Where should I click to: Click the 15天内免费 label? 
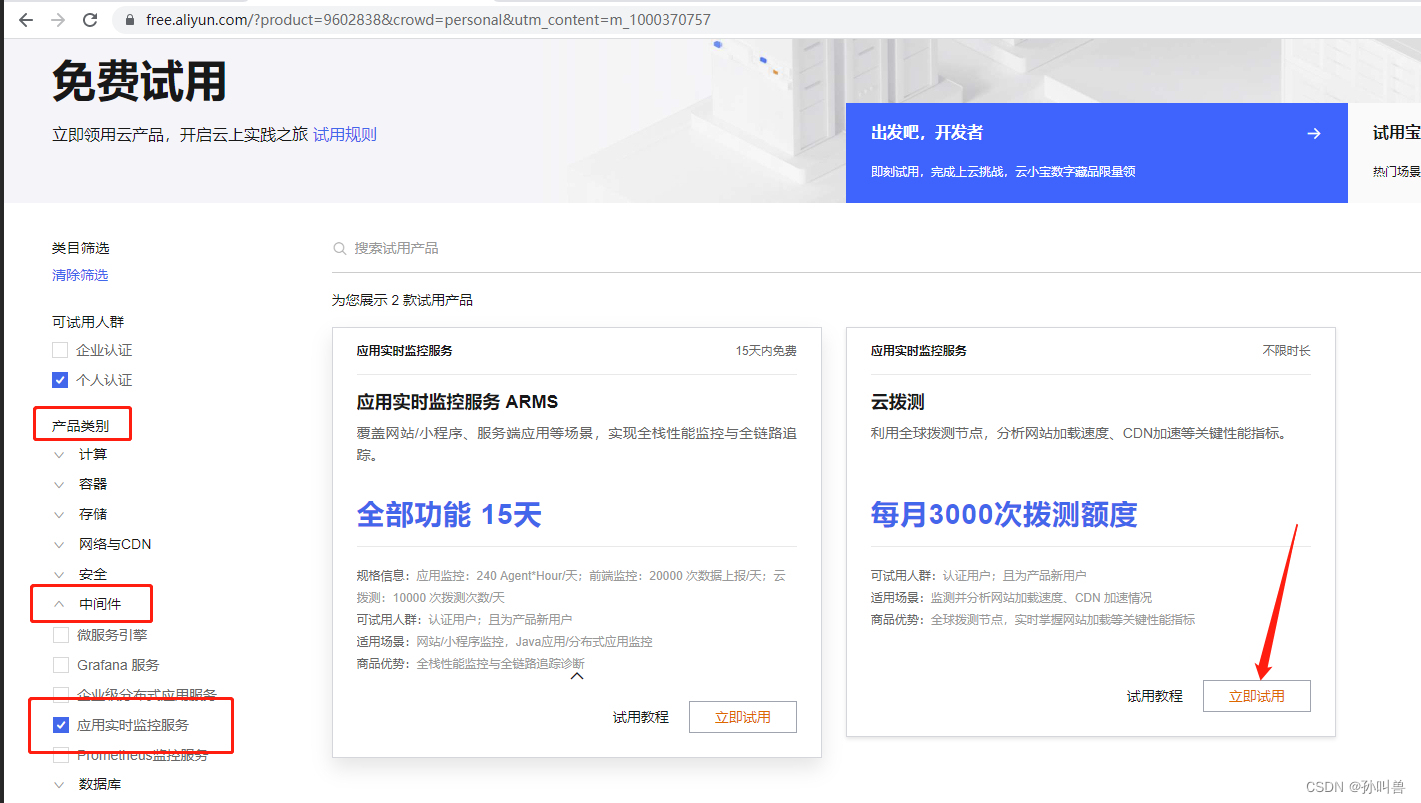coord(766,351)
